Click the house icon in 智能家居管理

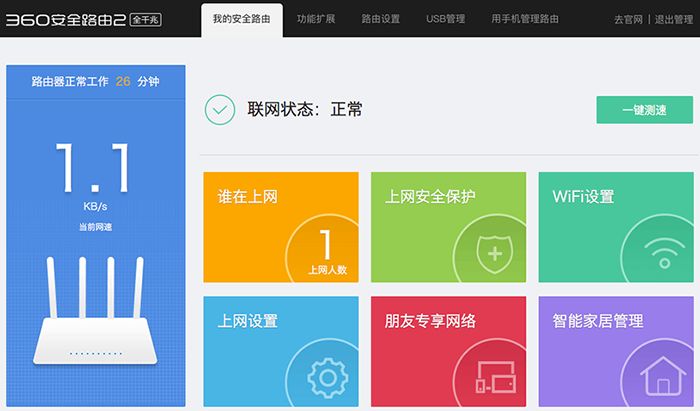click(663, 376)
